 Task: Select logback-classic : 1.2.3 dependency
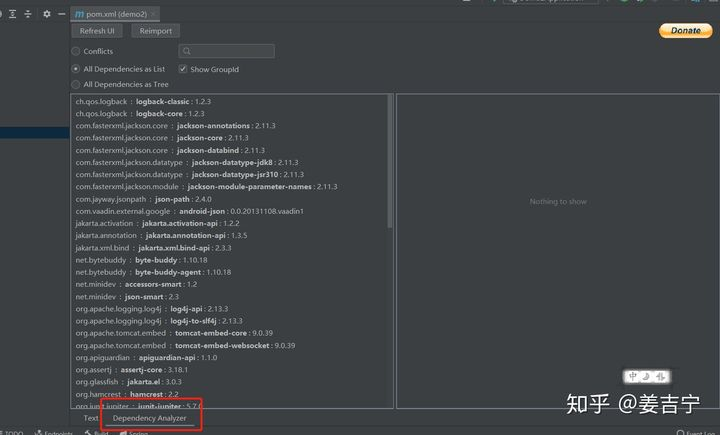[143, 102]
